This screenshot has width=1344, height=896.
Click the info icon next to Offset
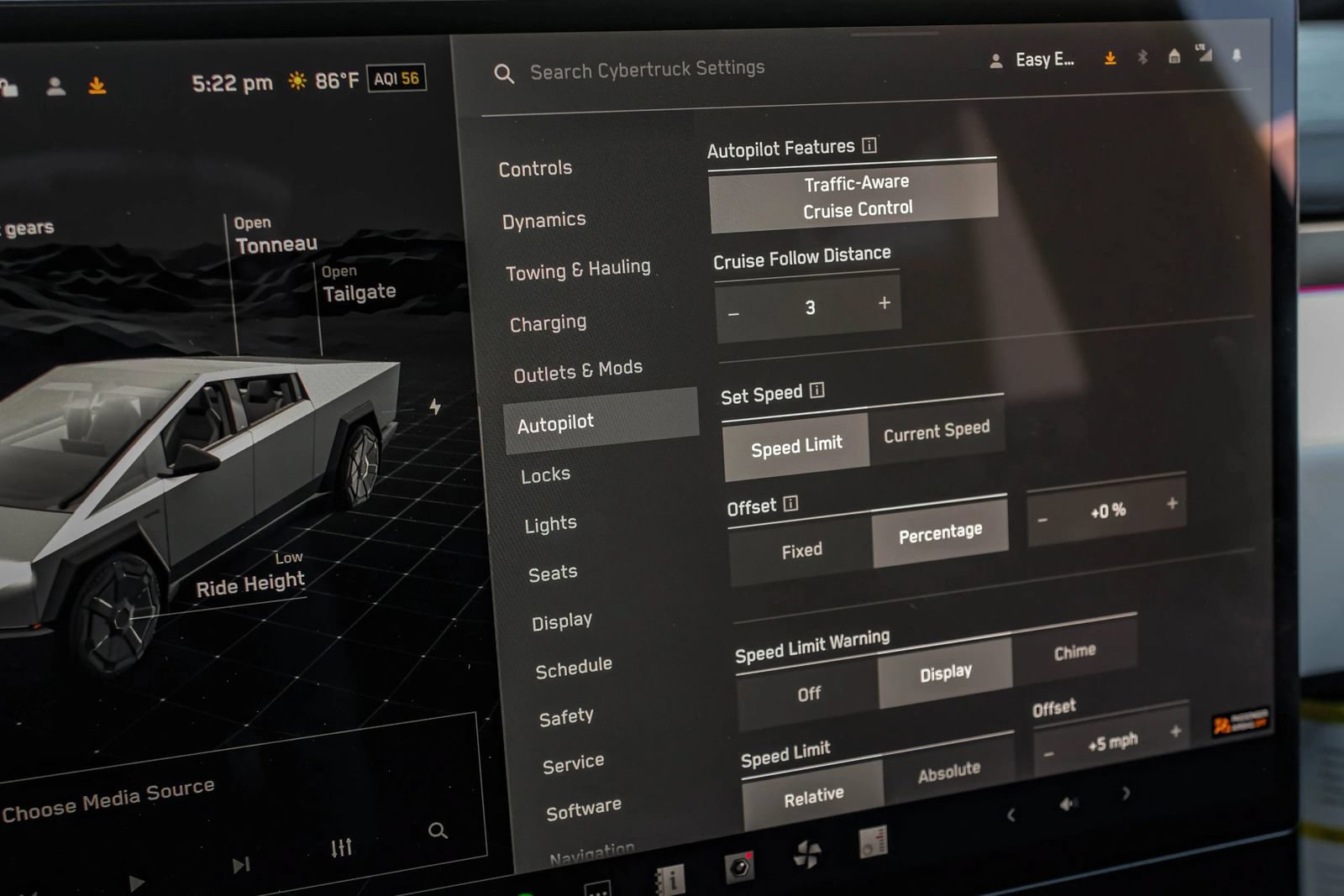790,504
